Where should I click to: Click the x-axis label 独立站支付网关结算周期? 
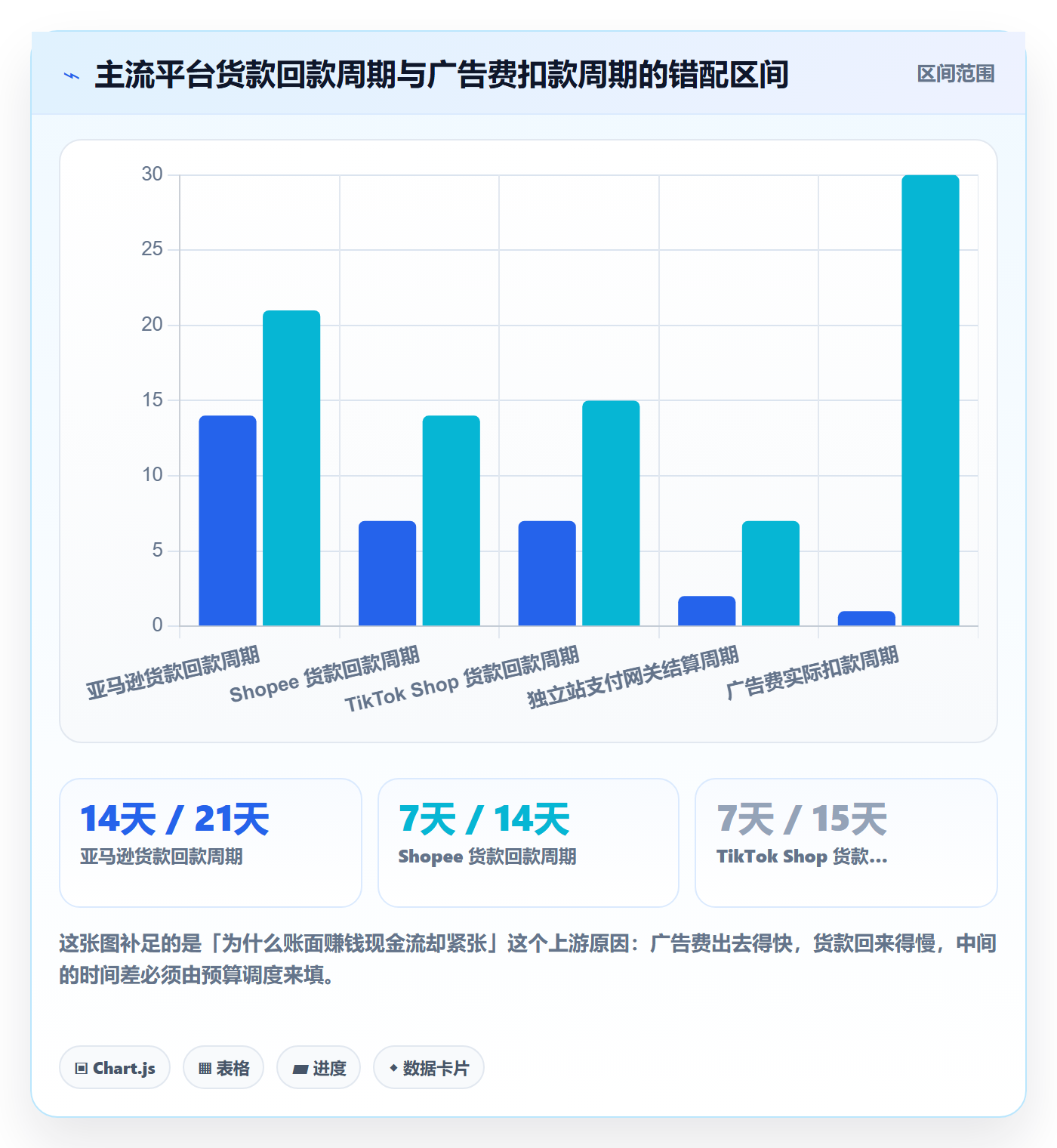pos(633,677)
